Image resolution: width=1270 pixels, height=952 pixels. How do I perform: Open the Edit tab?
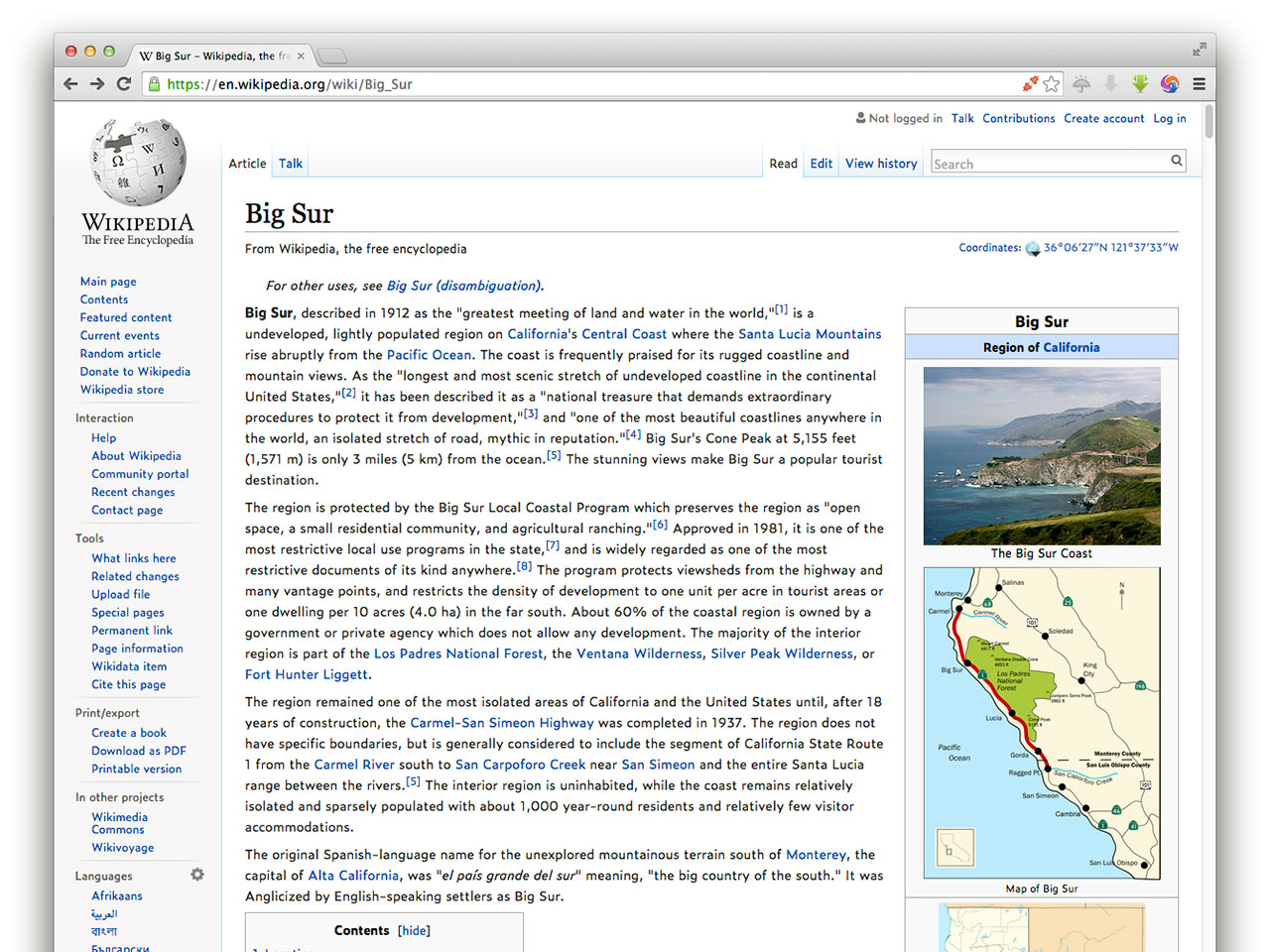(x=822, y=164)
